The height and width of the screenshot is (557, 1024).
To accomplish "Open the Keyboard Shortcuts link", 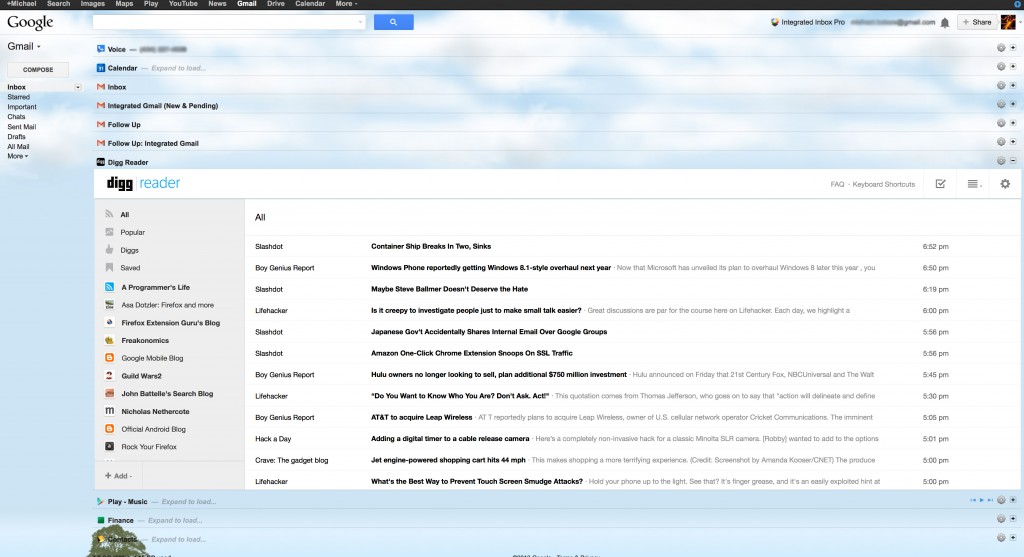I will click(x=884, y=184).
